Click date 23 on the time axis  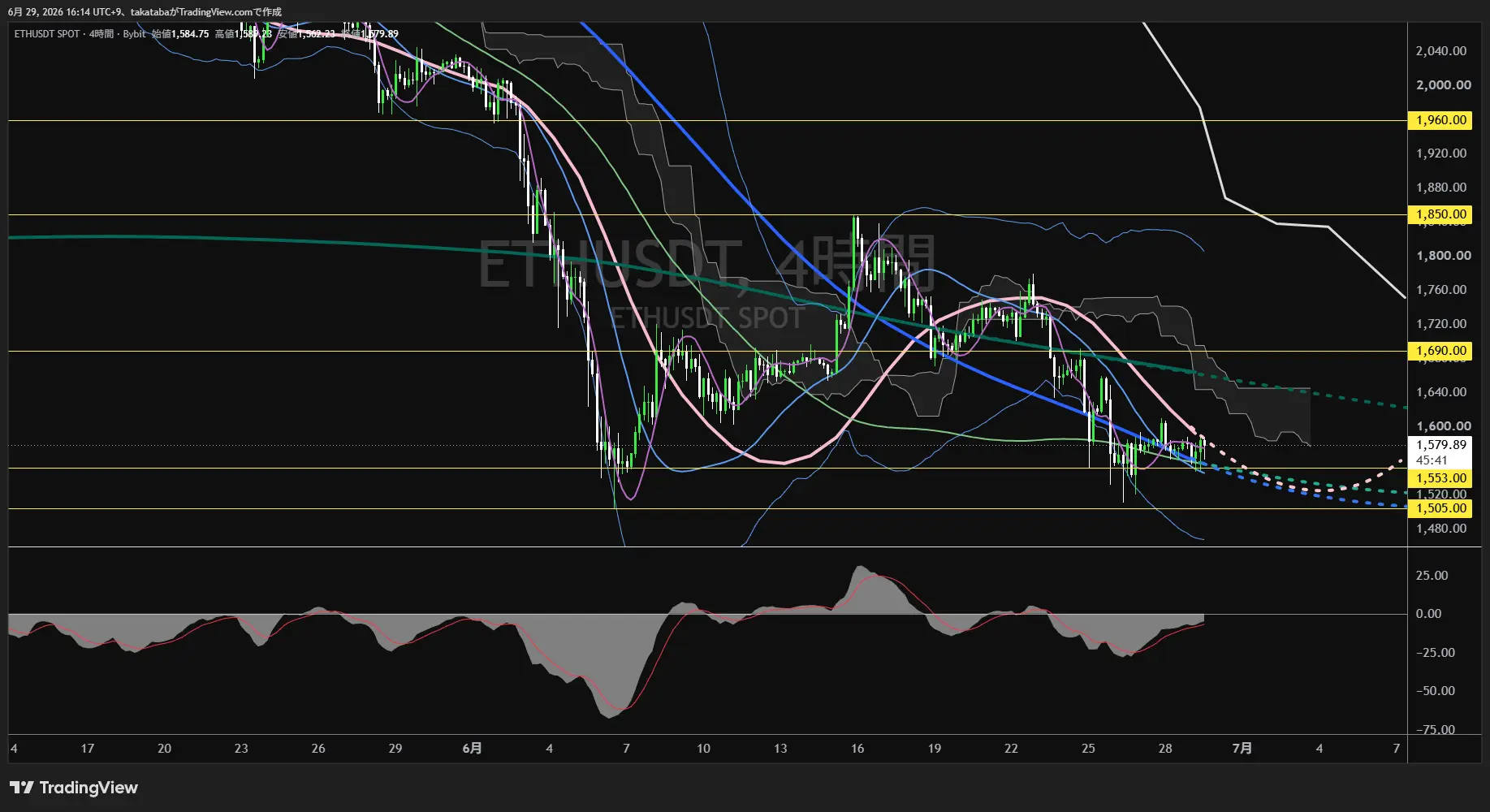(x=241, y=749)
